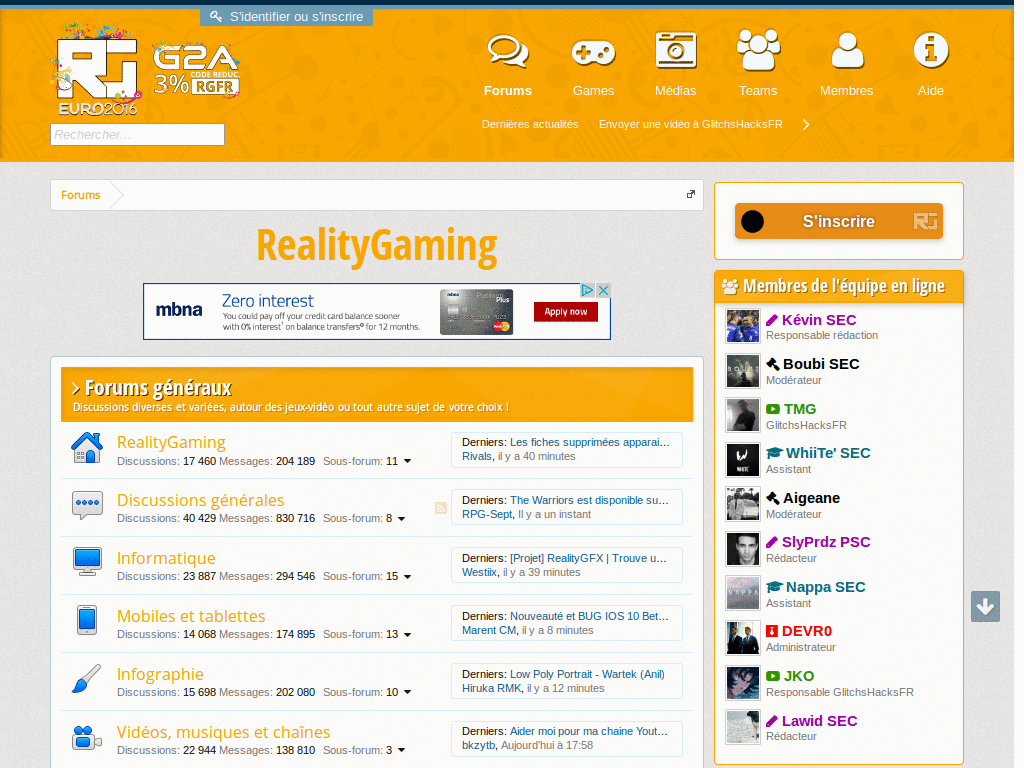Image resolution: width=1024 pixels, height=768 pixels.
Task: Expand Discussions générales sous-forum 8 dropdown
Action: (x=402, y=519)
